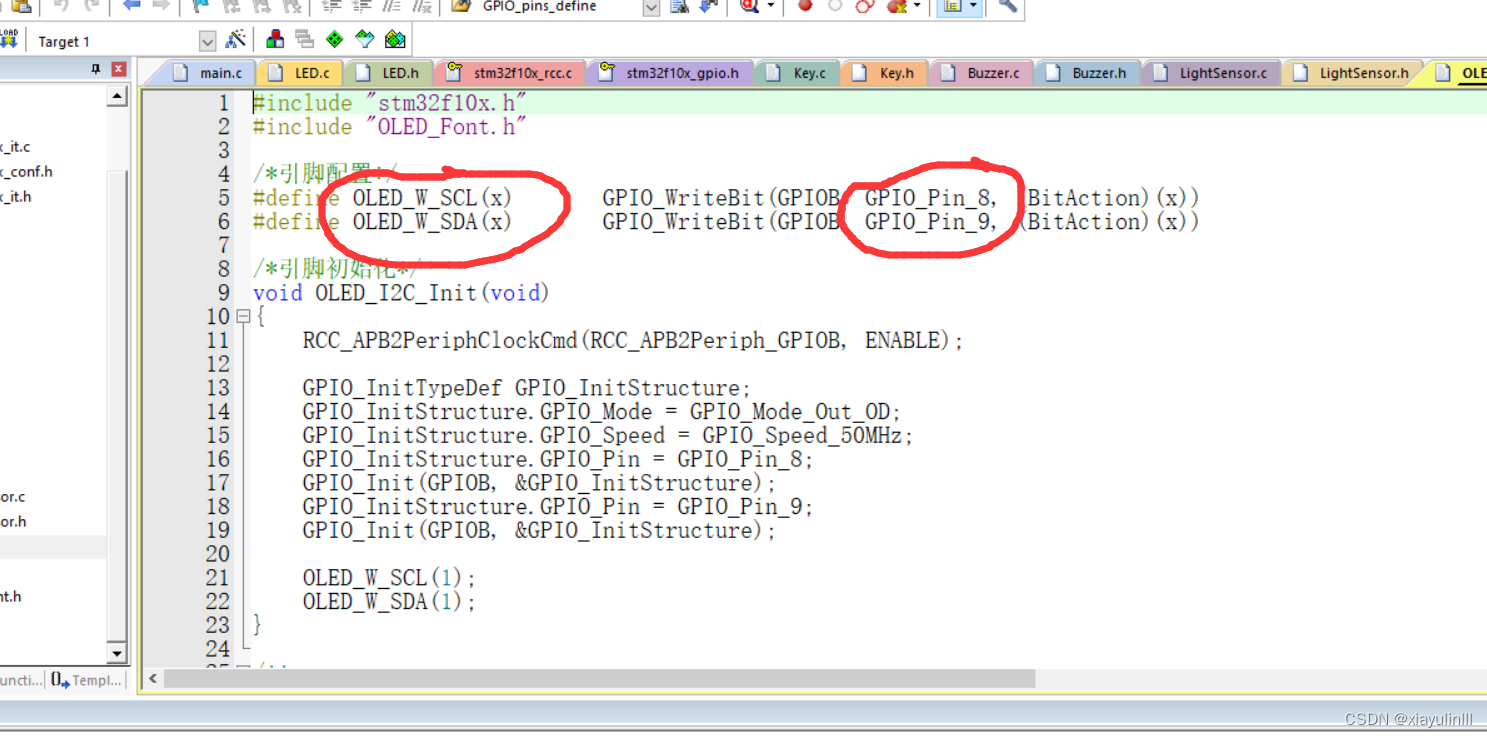Switch to the Buzzer.h tab
Image resolution: width=1487 pixels, height=738 pixels.
tap(1087, 73)
